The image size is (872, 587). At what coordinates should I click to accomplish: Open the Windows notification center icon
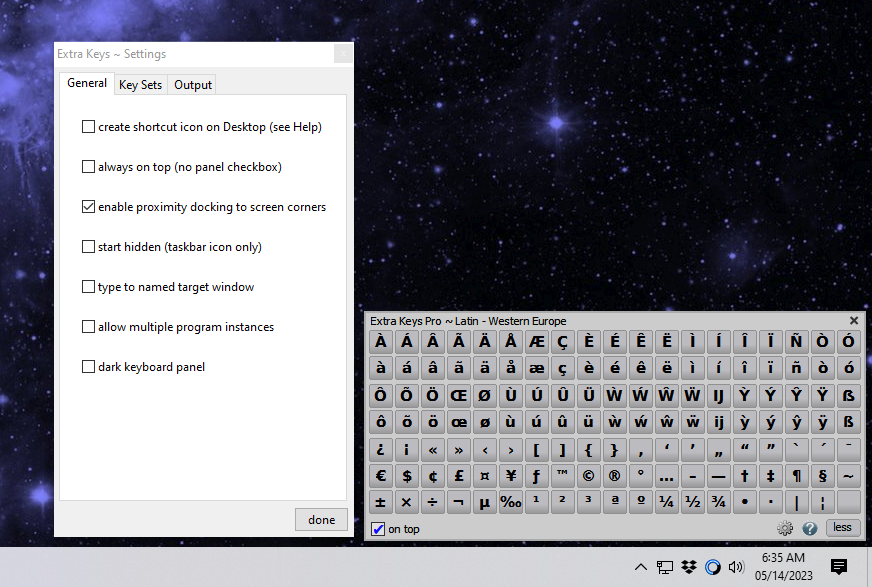(x=839, y=567)
